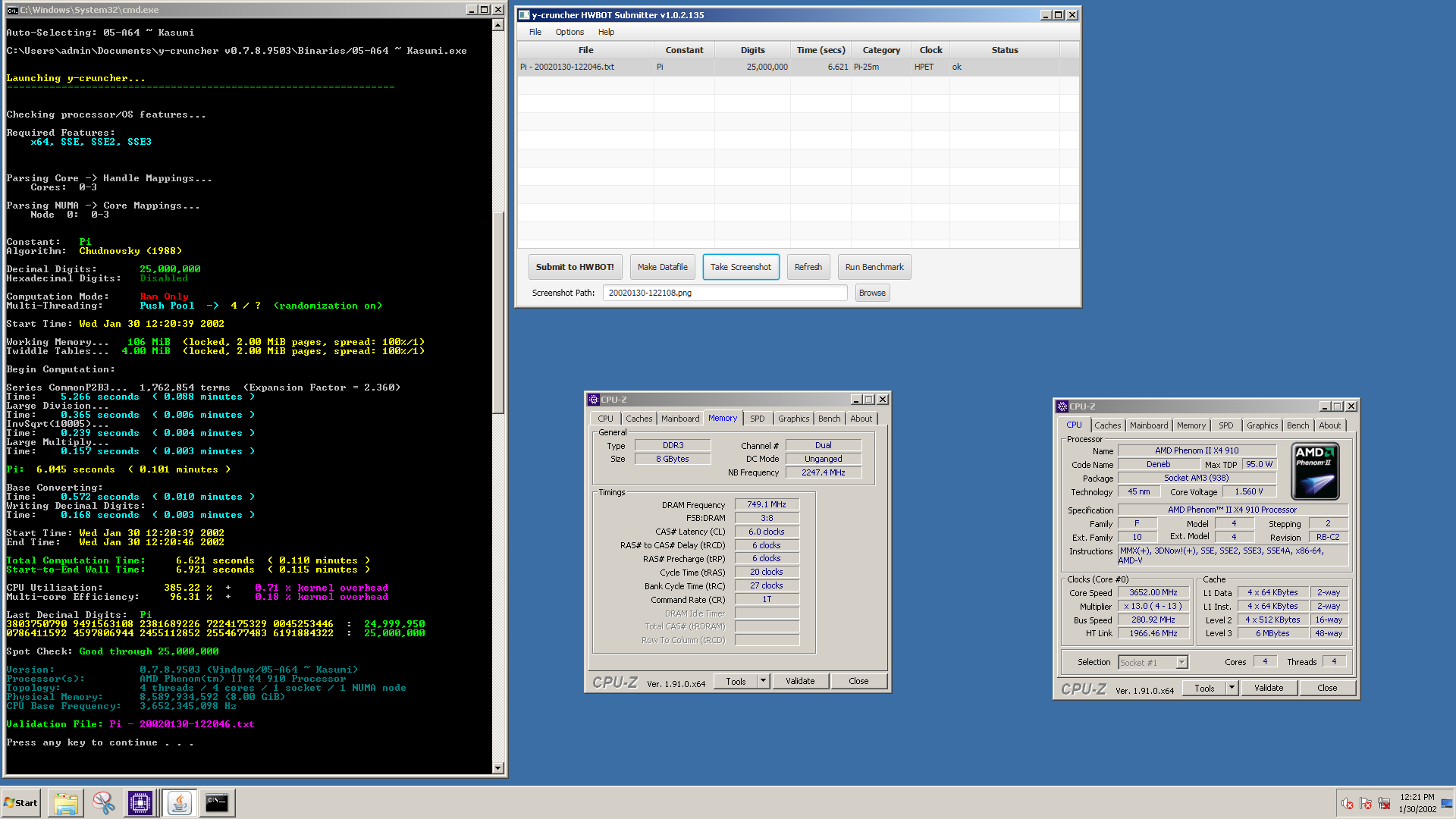Click the muted volume tray icon
Image resolution: width=1456 pixels, height=819 pixels.
point(1348,804)
